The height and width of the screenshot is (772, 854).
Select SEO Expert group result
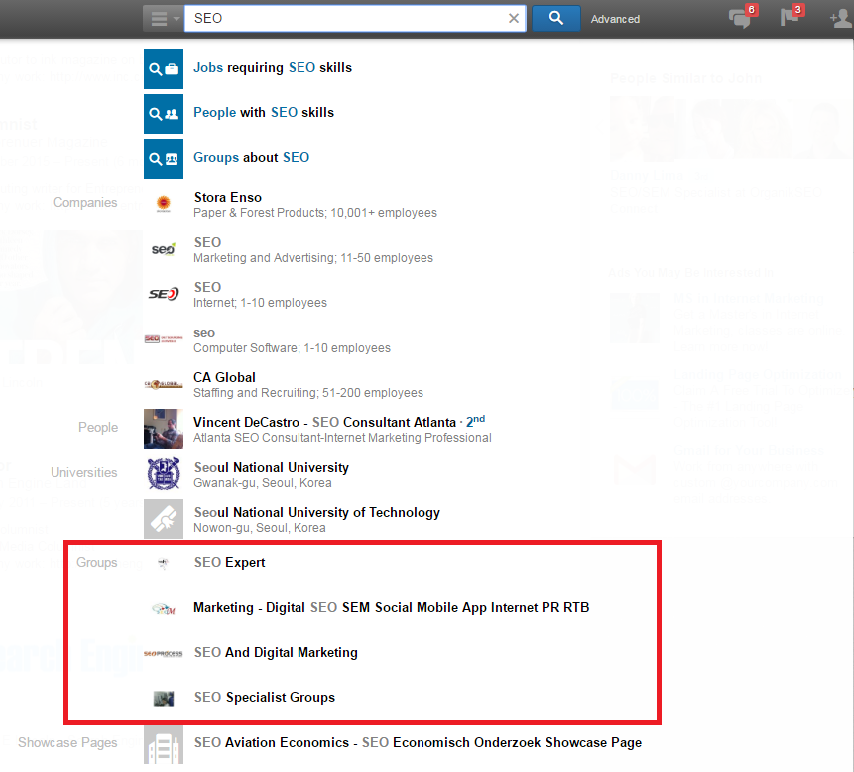(229, 562)
